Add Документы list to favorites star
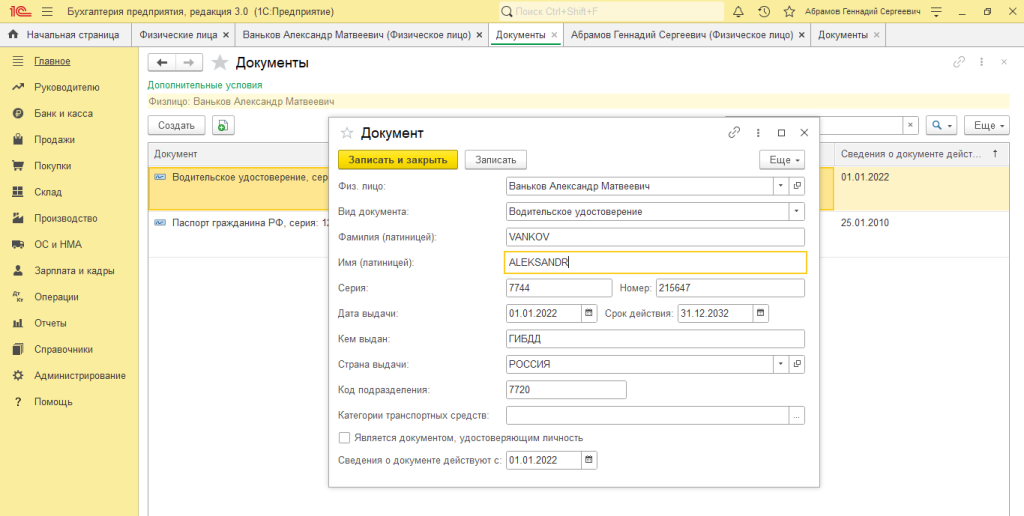Screen dimensions: 1024x516 tap(220, 63)
